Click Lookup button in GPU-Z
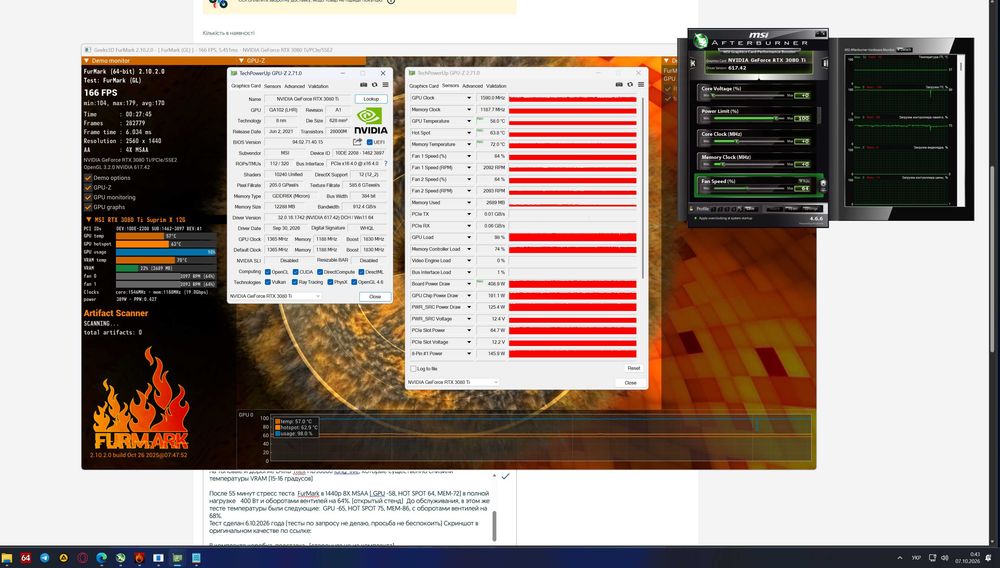This screenshot has height=568, width=1000. tap(371, 99)
